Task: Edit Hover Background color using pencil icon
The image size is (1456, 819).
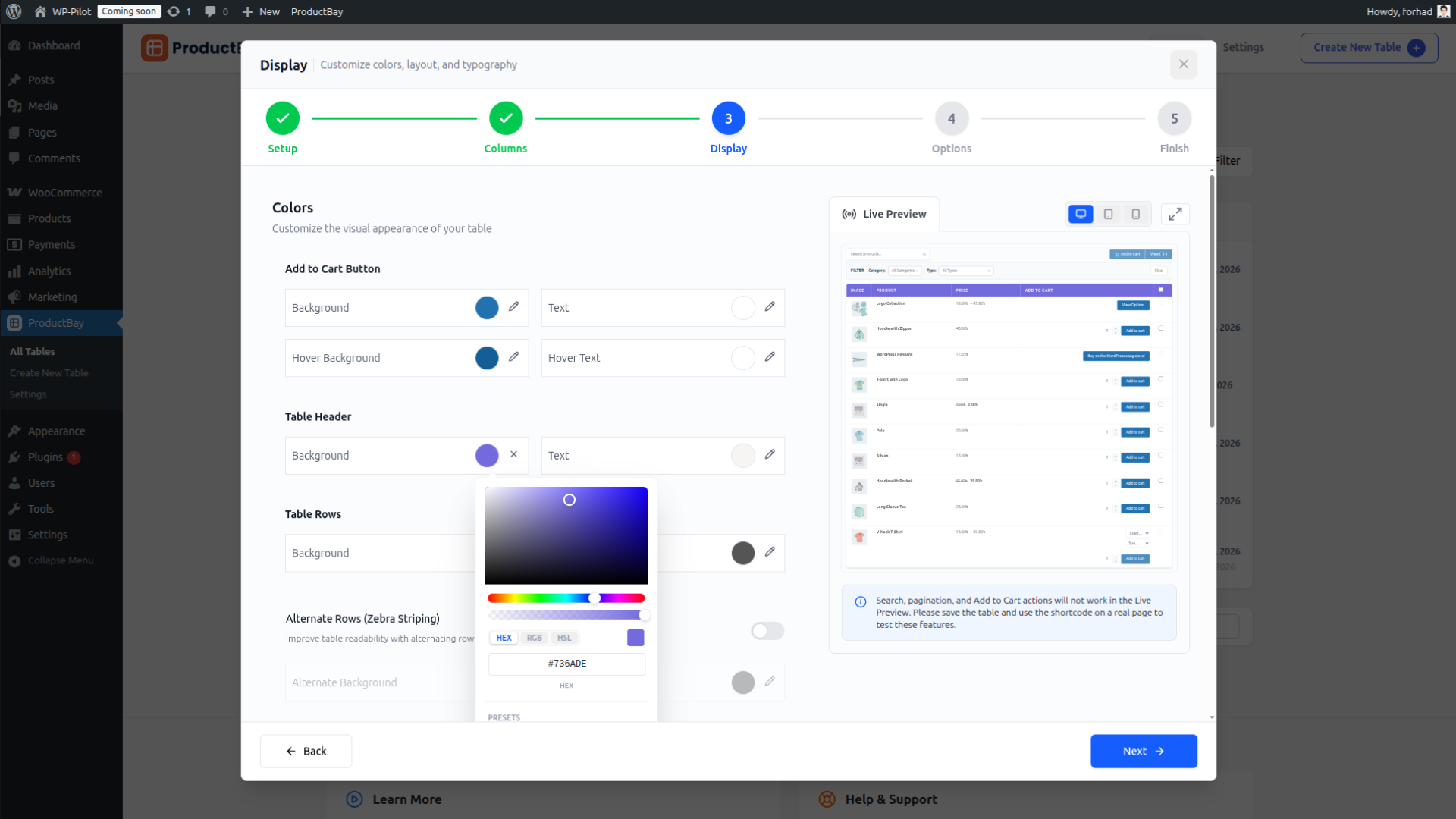Action: tap(515, 357)
